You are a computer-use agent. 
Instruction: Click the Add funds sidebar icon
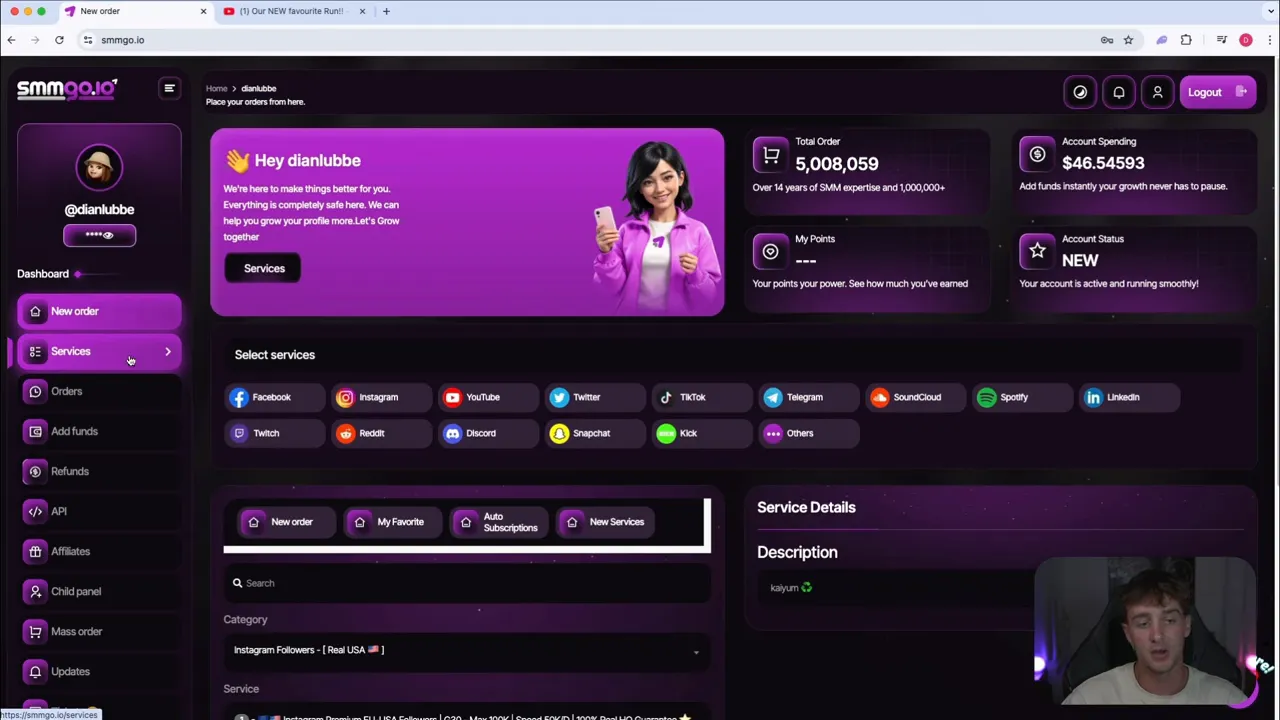(x=35, y=431)
